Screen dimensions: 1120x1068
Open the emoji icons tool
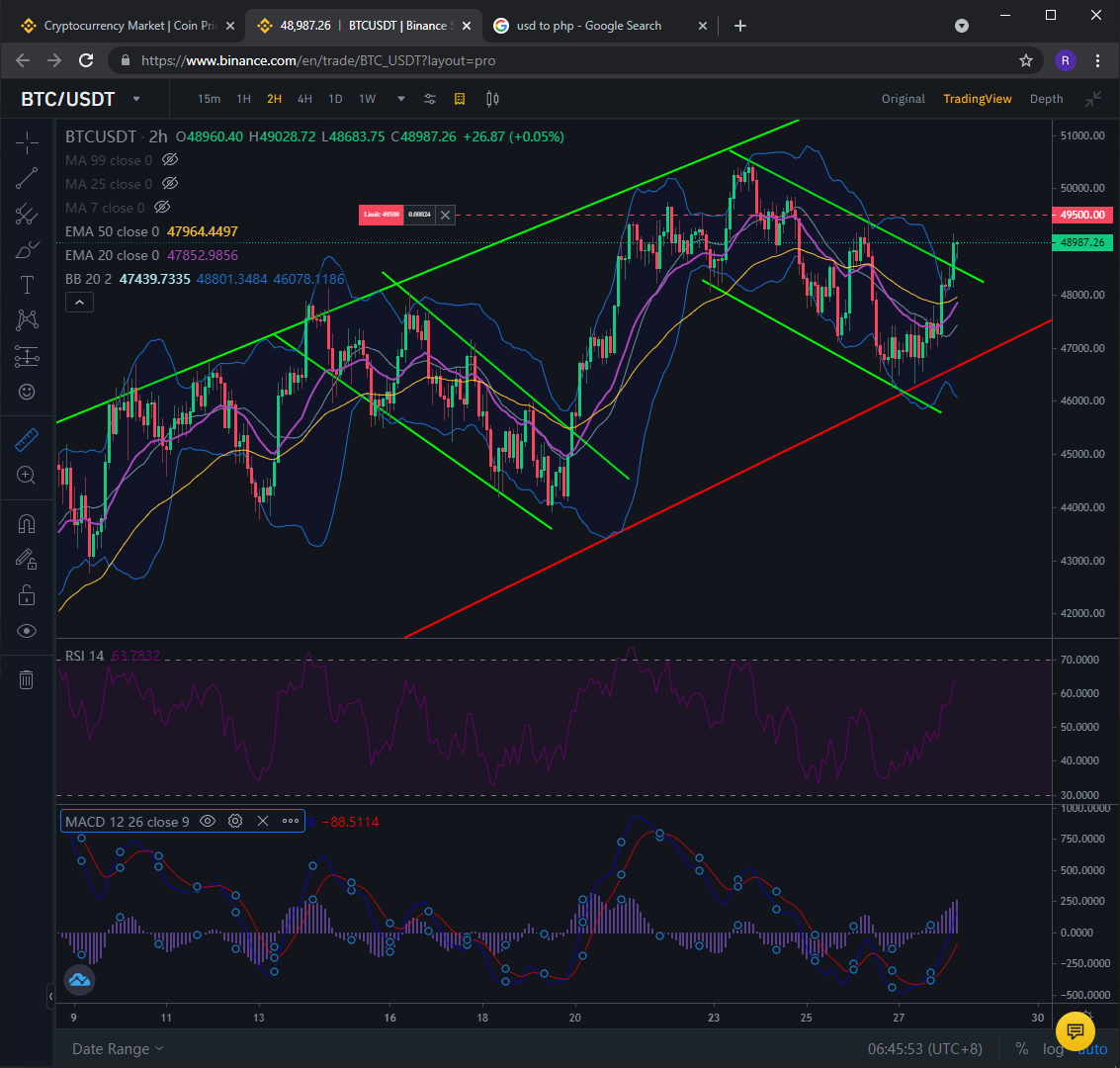coord(27,392)
